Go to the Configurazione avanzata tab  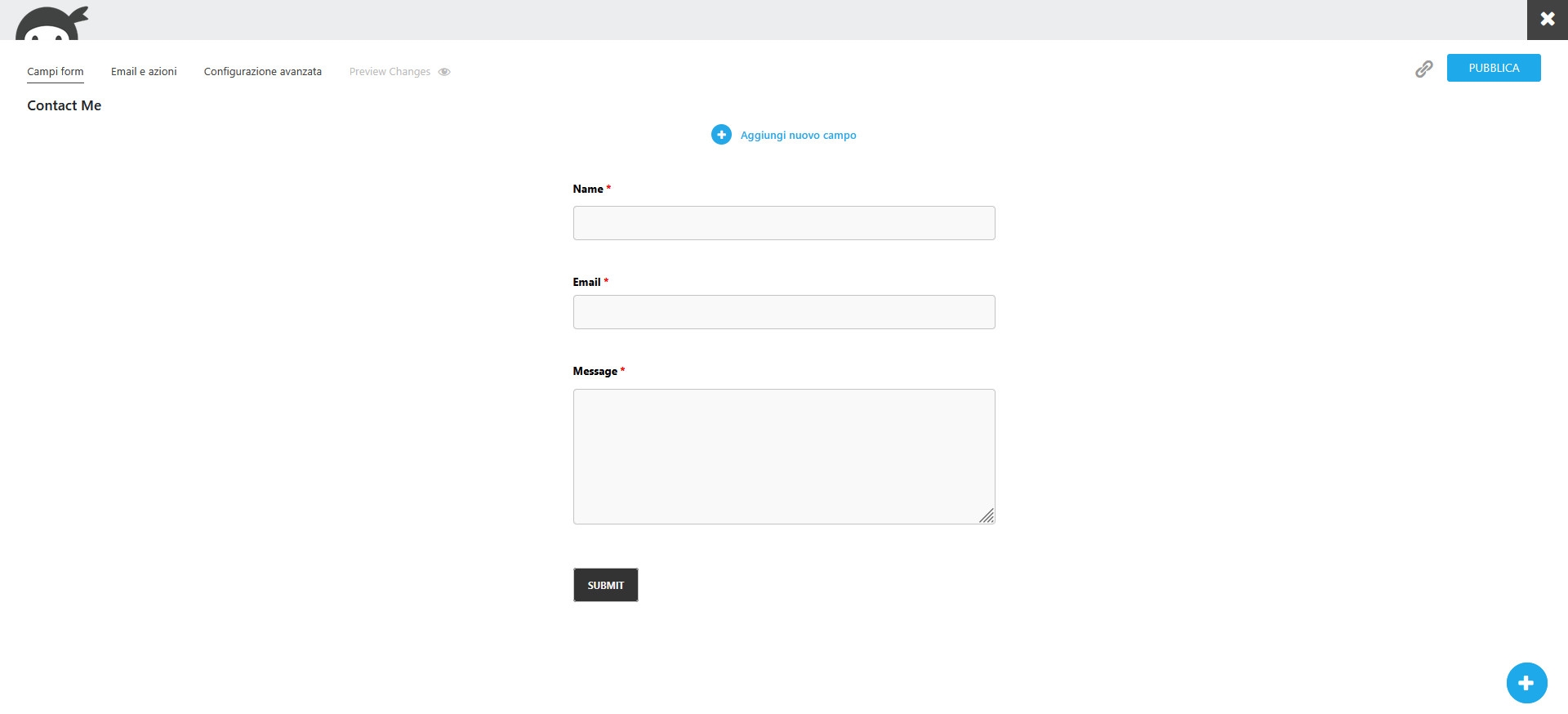tap(263, 72)
